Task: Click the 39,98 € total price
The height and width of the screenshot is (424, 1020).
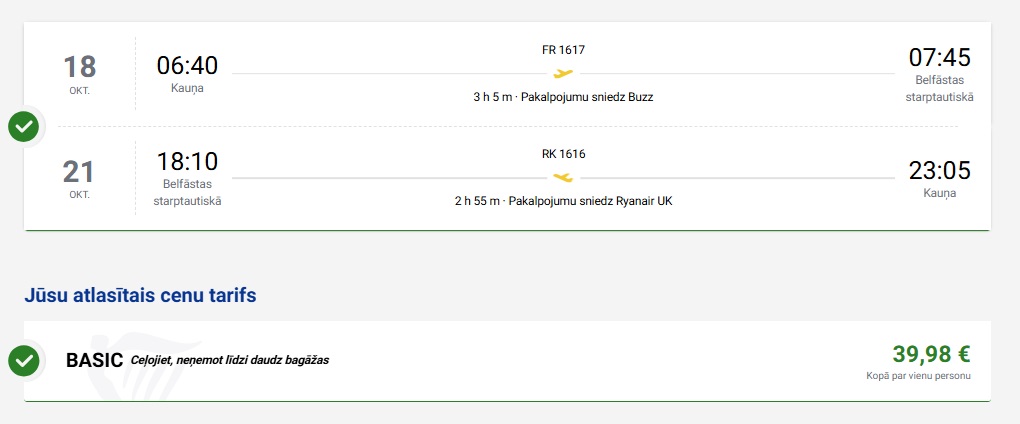Action: tap(931, 354)
